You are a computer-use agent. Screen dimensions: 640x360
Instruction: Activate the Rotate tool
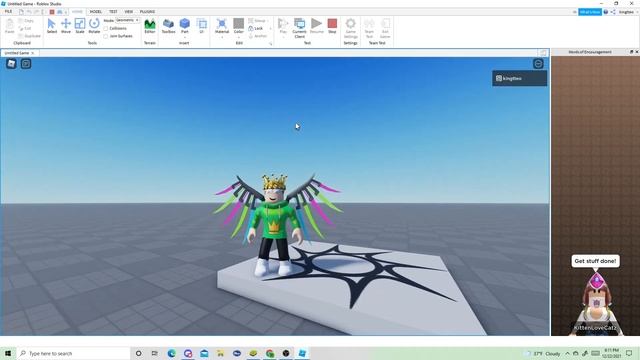coord(94,26)
